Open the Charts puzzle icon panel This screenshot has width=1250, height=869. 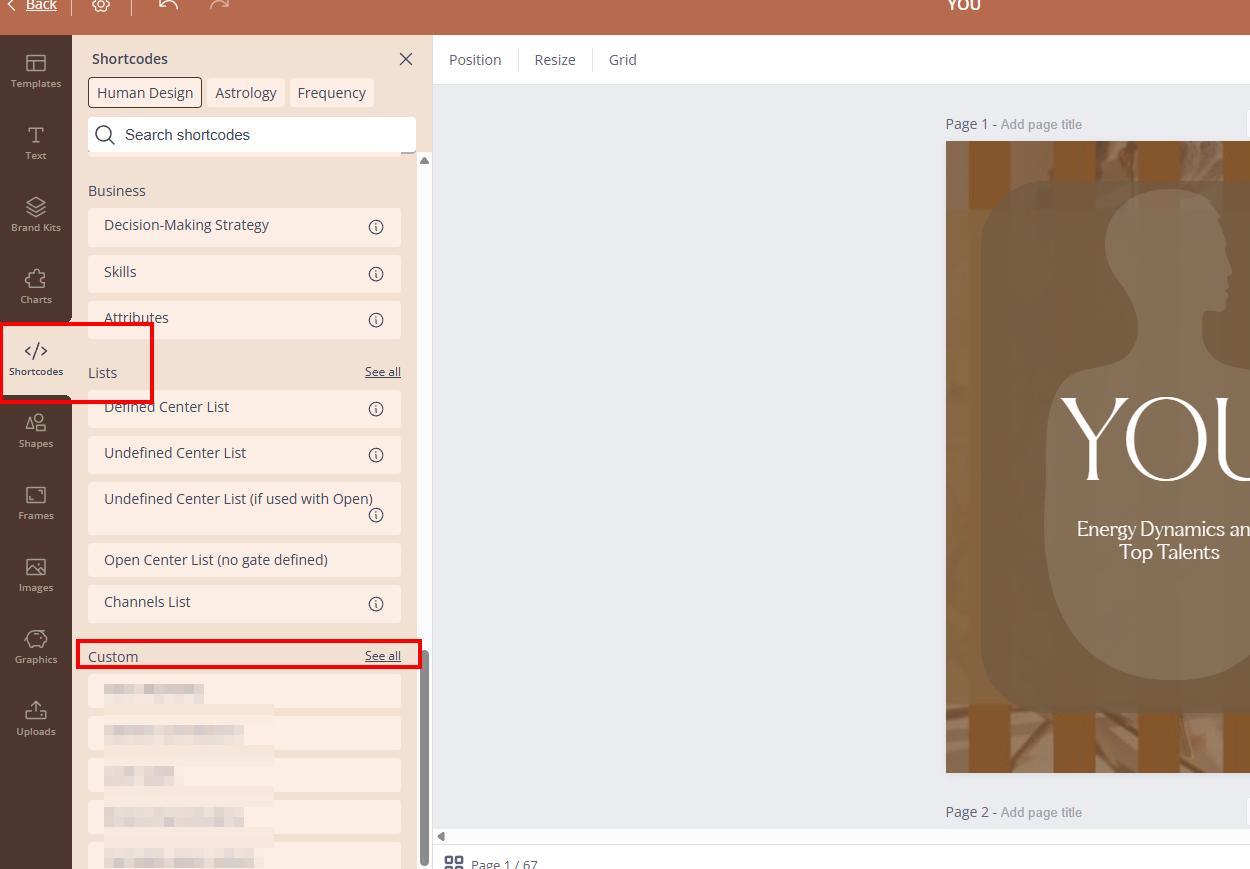point(36,287)
